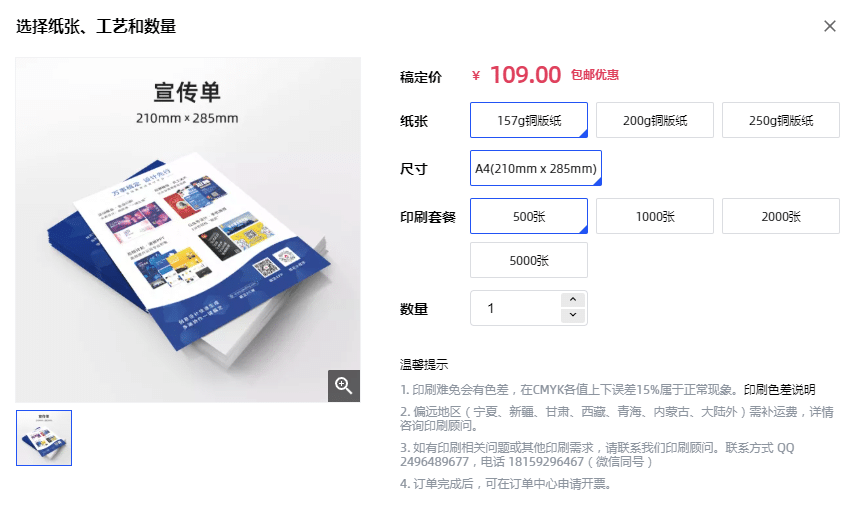Click the 包邮优惠 promotion label

(594, 75)
